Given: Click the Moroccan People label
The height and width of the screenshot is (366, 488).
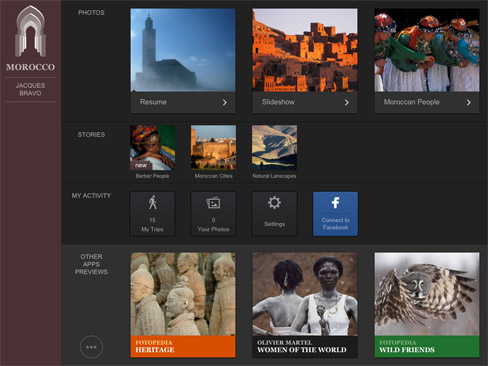Looking at the screenshot, I should (x=411, y=102).
